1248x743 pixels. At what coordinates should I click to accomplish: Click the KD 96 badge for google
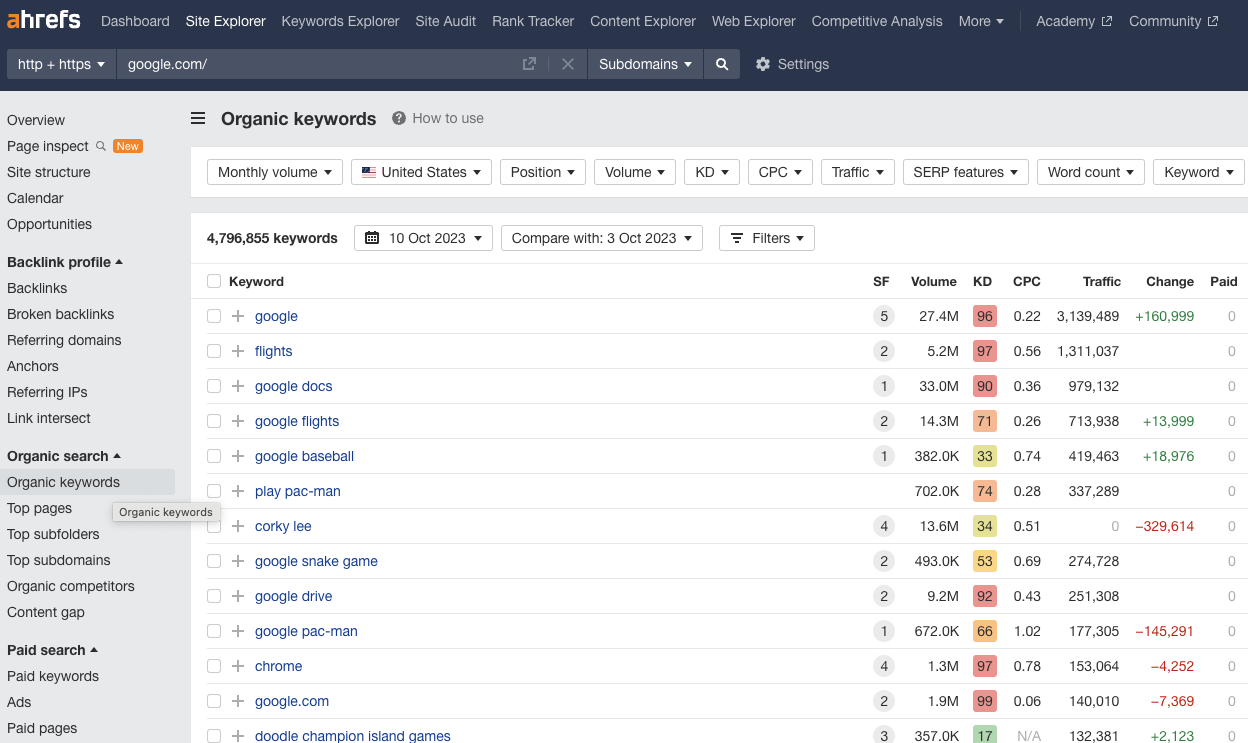point(985,316)
